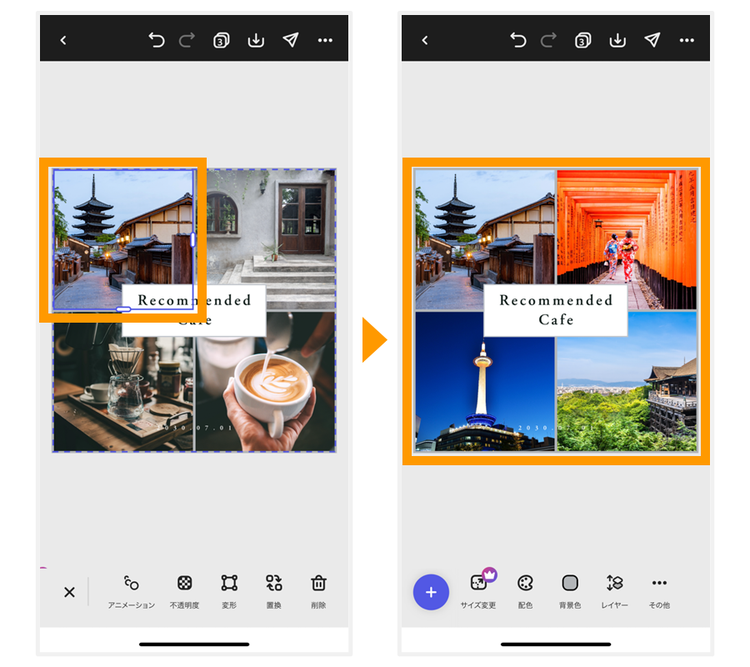This screenshot has width=750, height=667.
Task: Open その他 (other) options in bottom toolbar
Action: [659, 592]
